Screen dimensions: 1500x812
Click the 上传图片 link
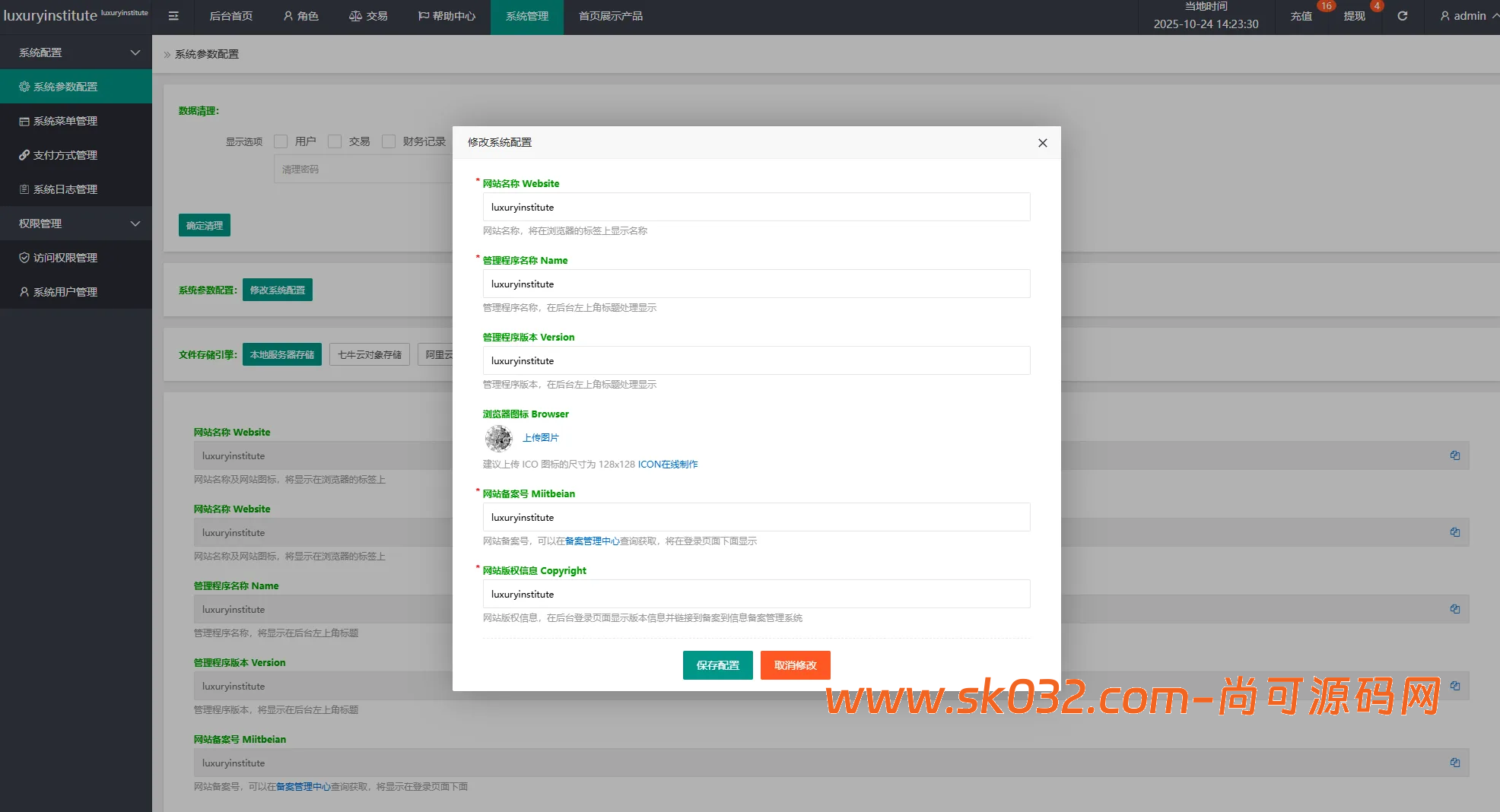(x=540, y=438)
